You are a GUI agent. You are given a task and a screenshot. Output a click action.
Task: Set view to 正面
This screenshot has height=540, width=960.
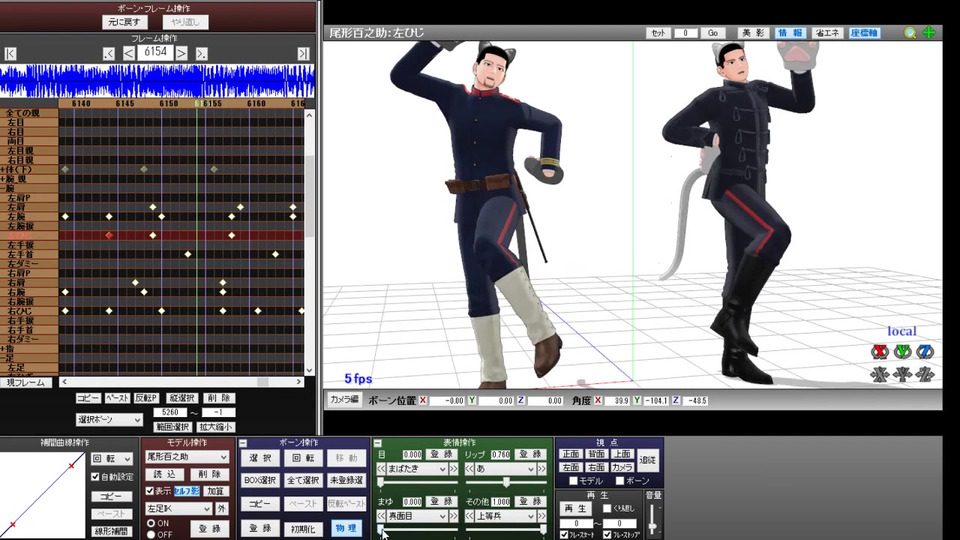(x=571, y=454)
